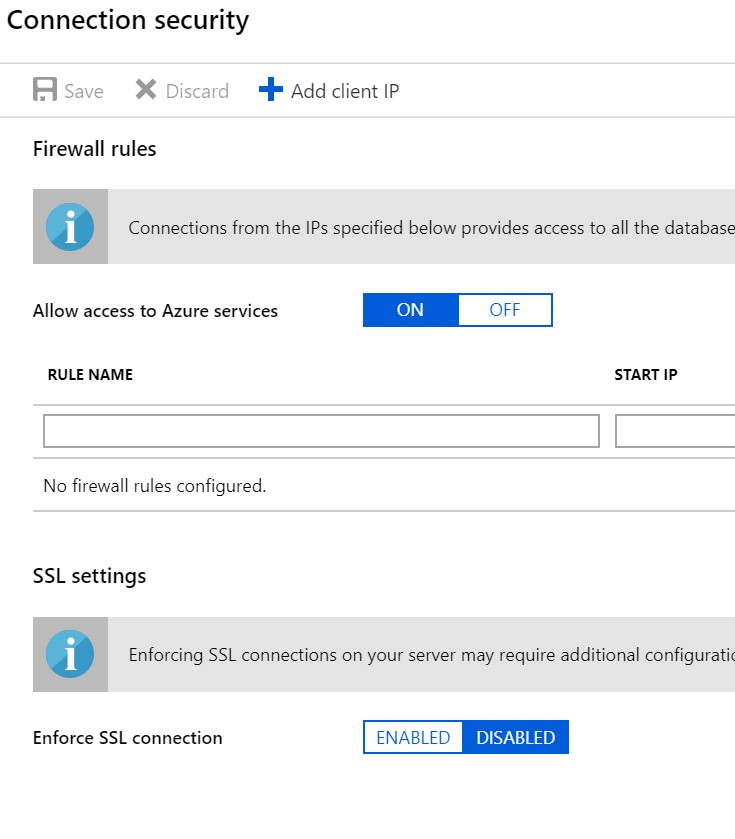
Task: Click the Connection security page title
Action: [128, 20]
